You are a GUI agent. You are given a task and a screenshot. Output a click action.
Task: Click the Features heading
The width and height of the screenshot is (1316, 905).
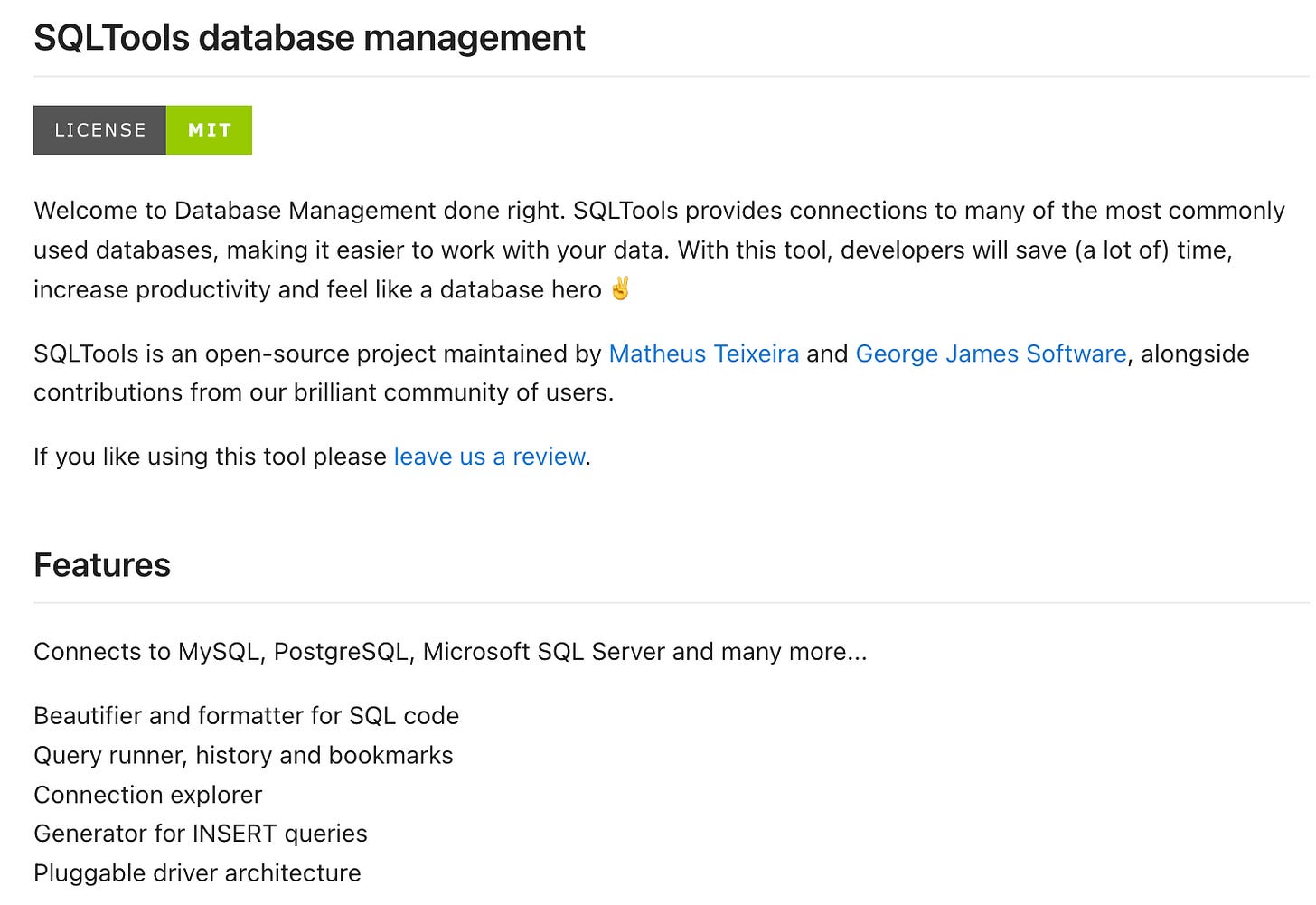(101, 564)
